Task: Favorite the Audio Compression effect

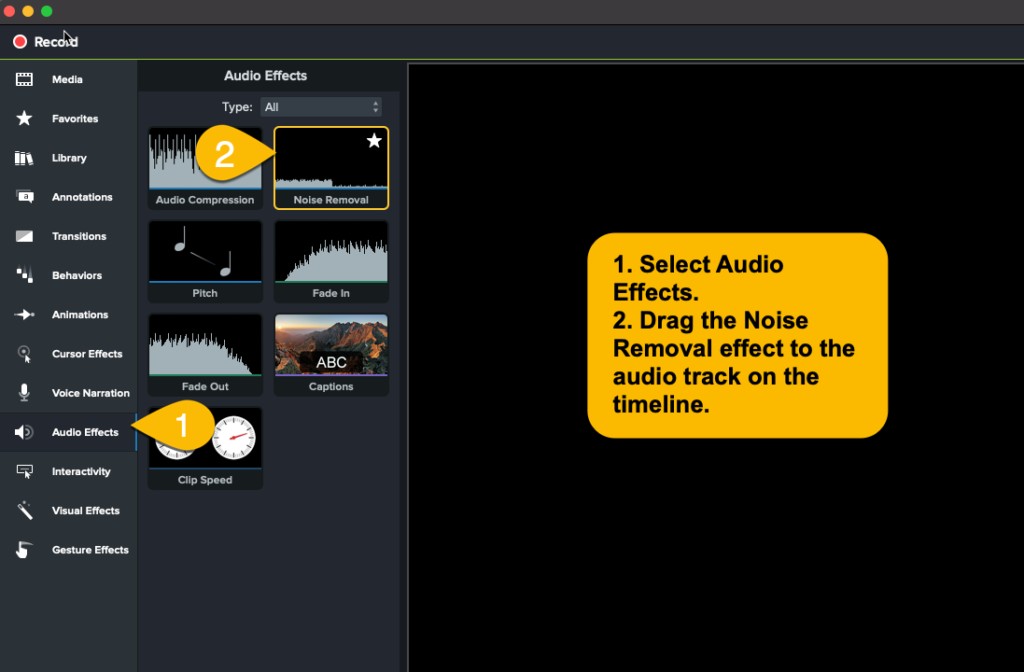Action: pyautogui.click(x=248, y=141)
